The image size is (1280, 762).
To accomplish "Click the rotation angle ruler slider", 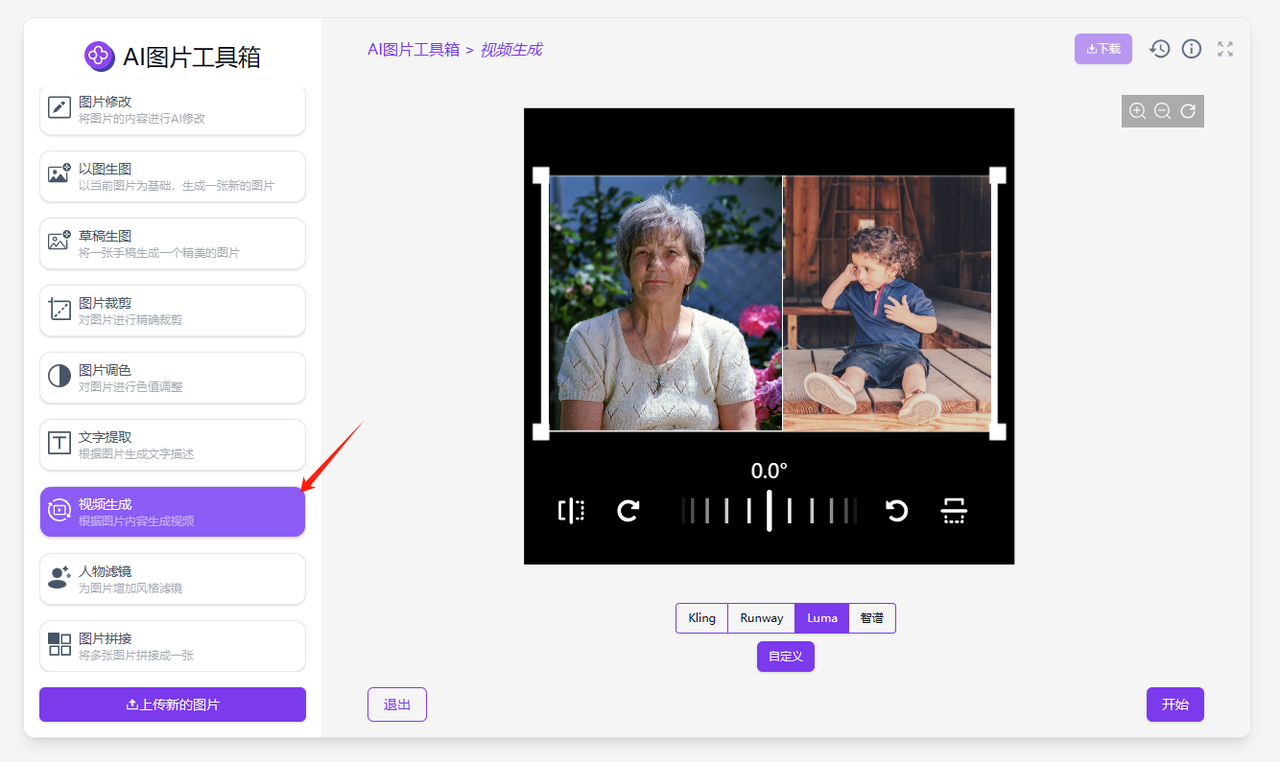I will (769, 511).
